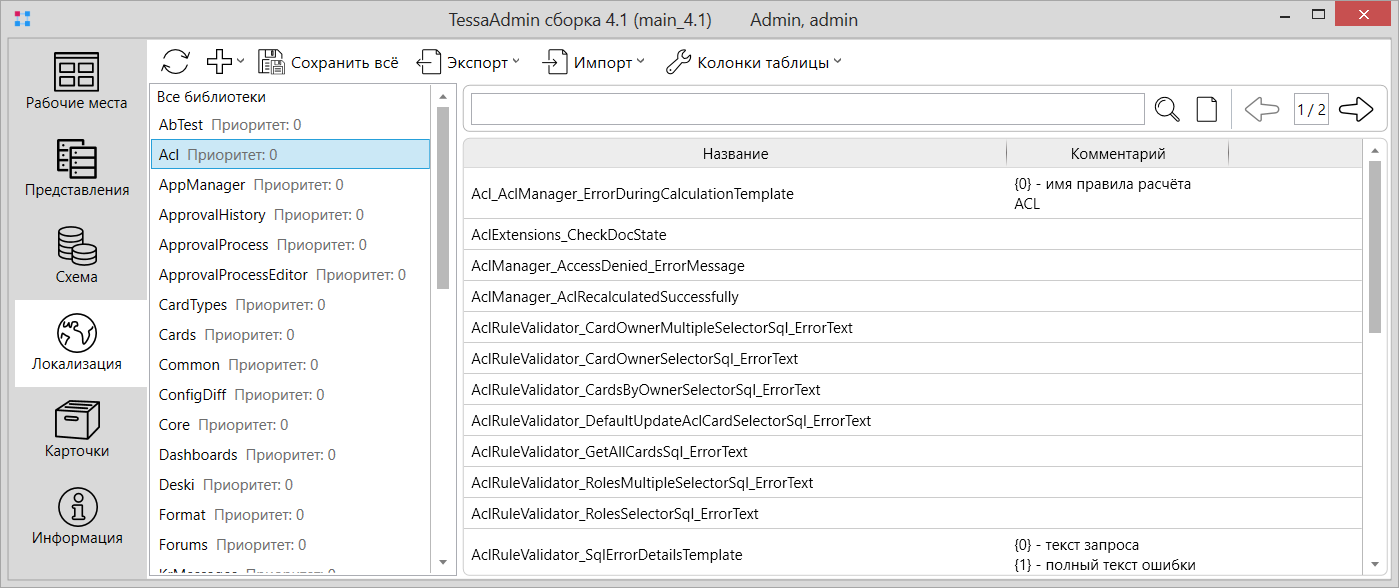1399x588 pixels.
Task: Click the Название column header
Action: [735, 154]
